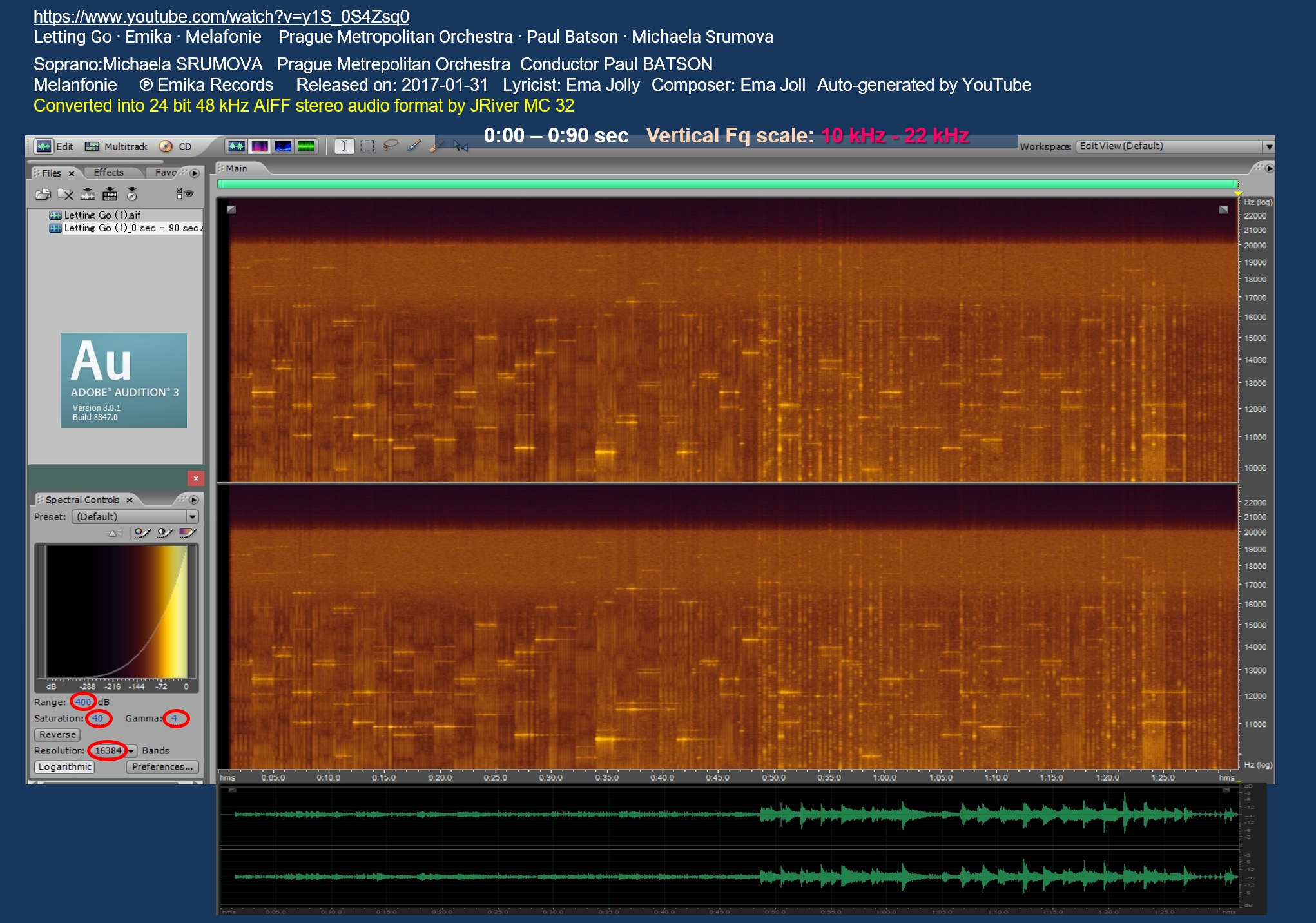Open Spectral Controls panel menu arrow
Viewport: 1316px width, 923px height.
194,500
